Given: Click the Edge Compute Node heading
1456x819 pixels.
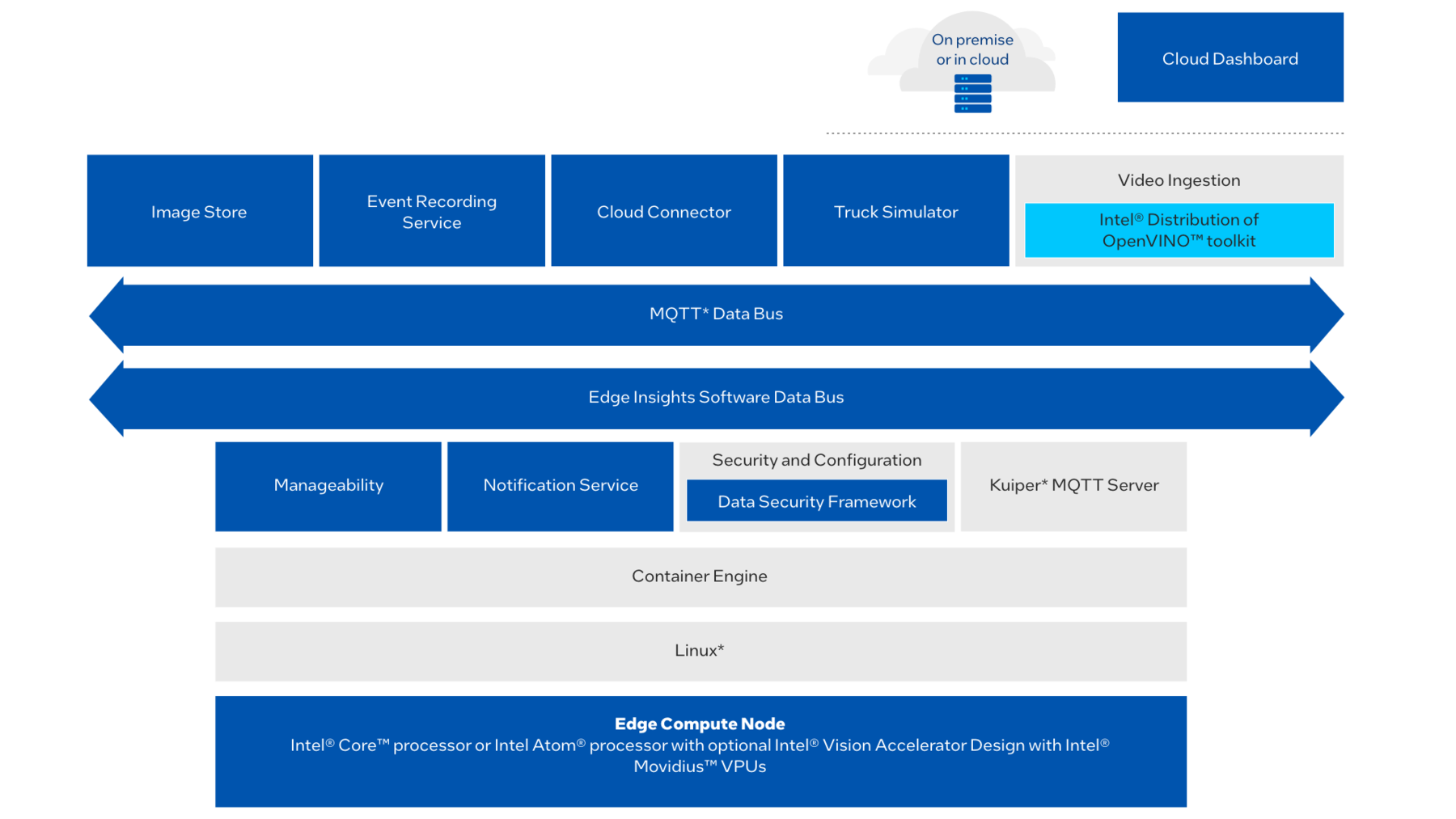Looking at the screenshot, I should point(700,724).
